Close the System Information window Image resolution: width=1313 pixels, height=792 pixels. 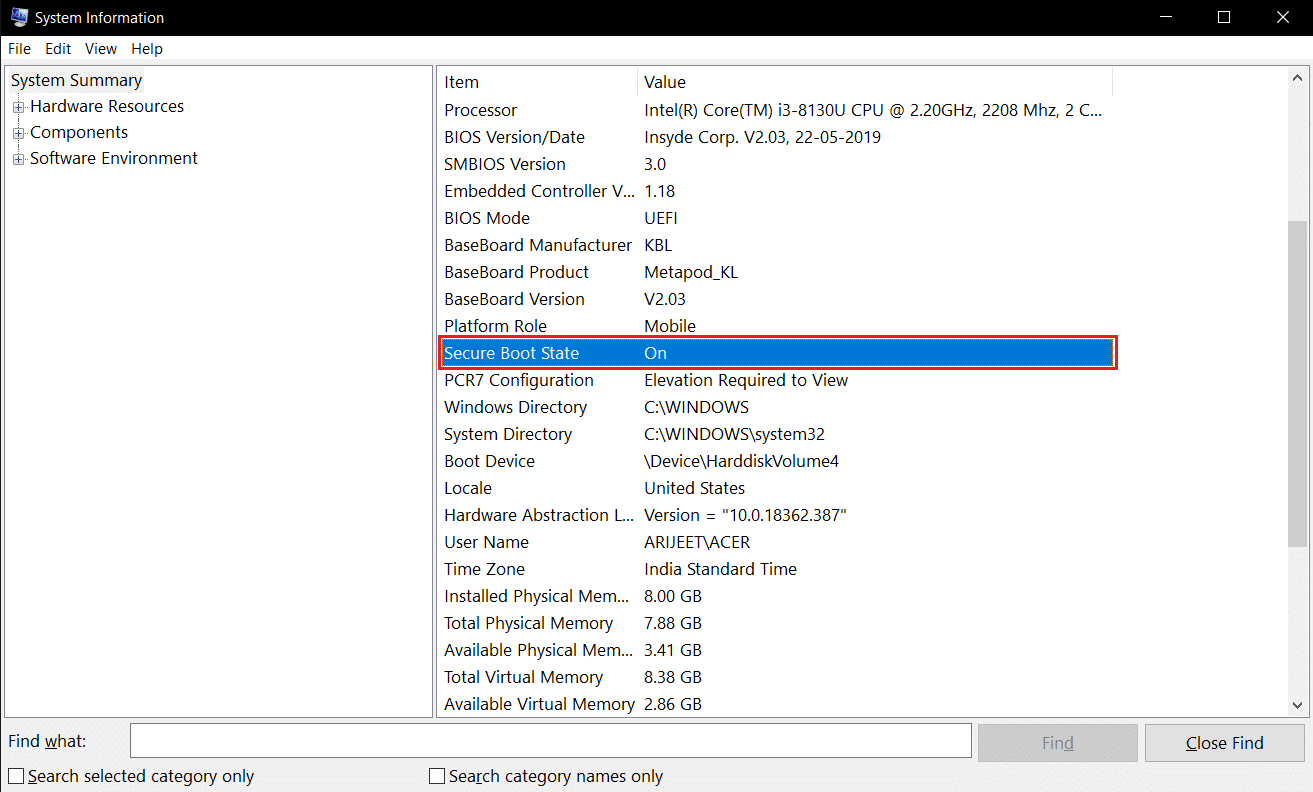coord(1284,17)
